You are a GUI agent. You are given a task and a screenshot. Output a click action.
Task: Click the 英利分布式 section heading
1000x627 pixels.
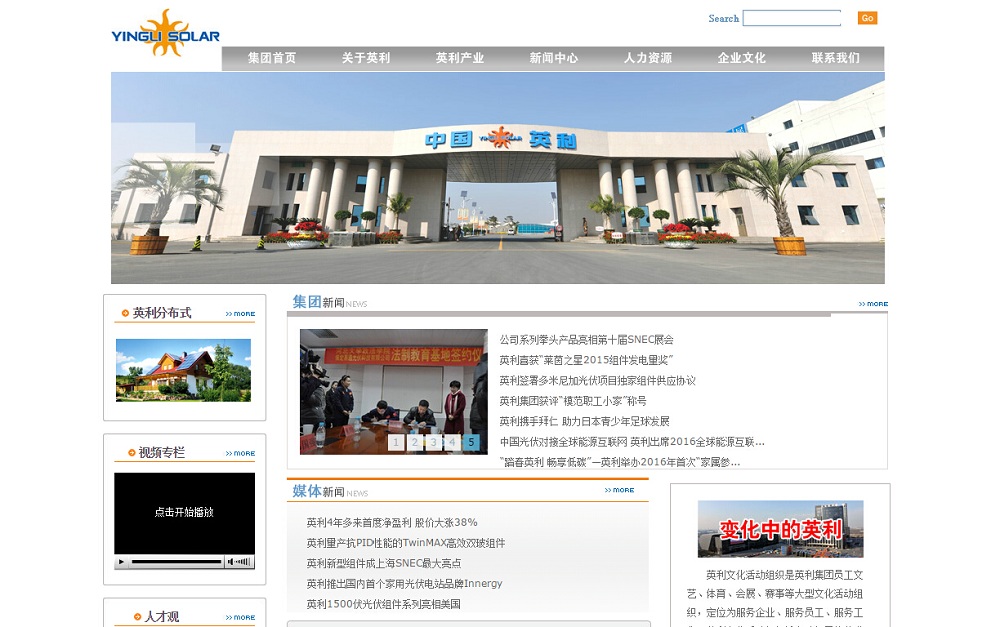(x=161, y=313)
